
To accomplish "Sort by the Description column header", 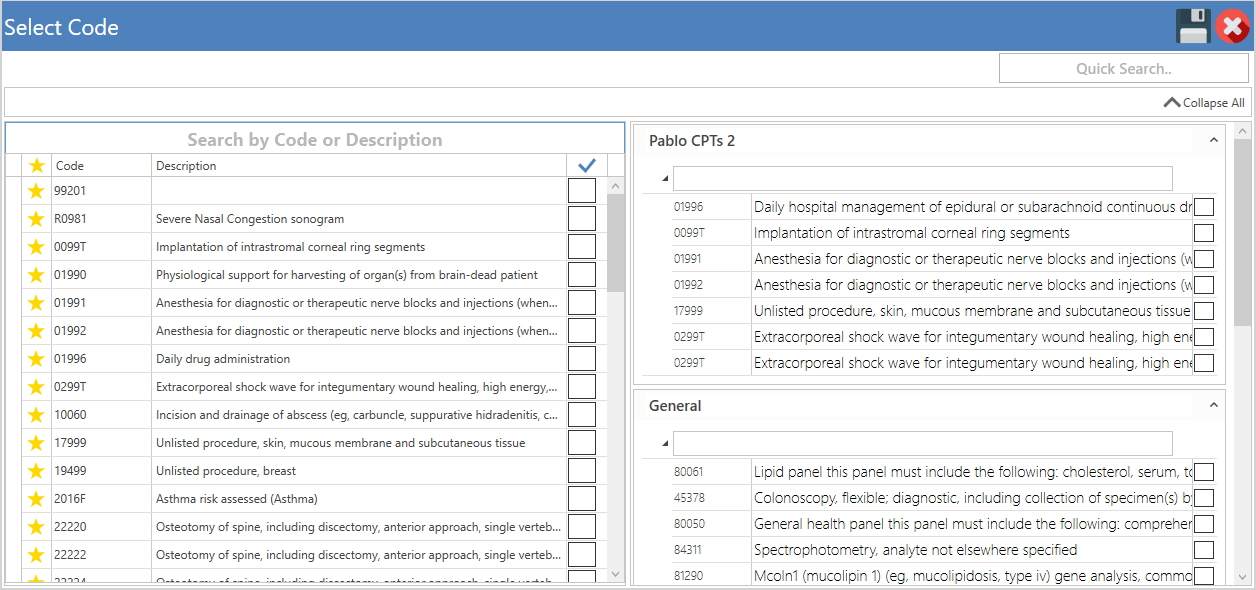I will 358,166.
